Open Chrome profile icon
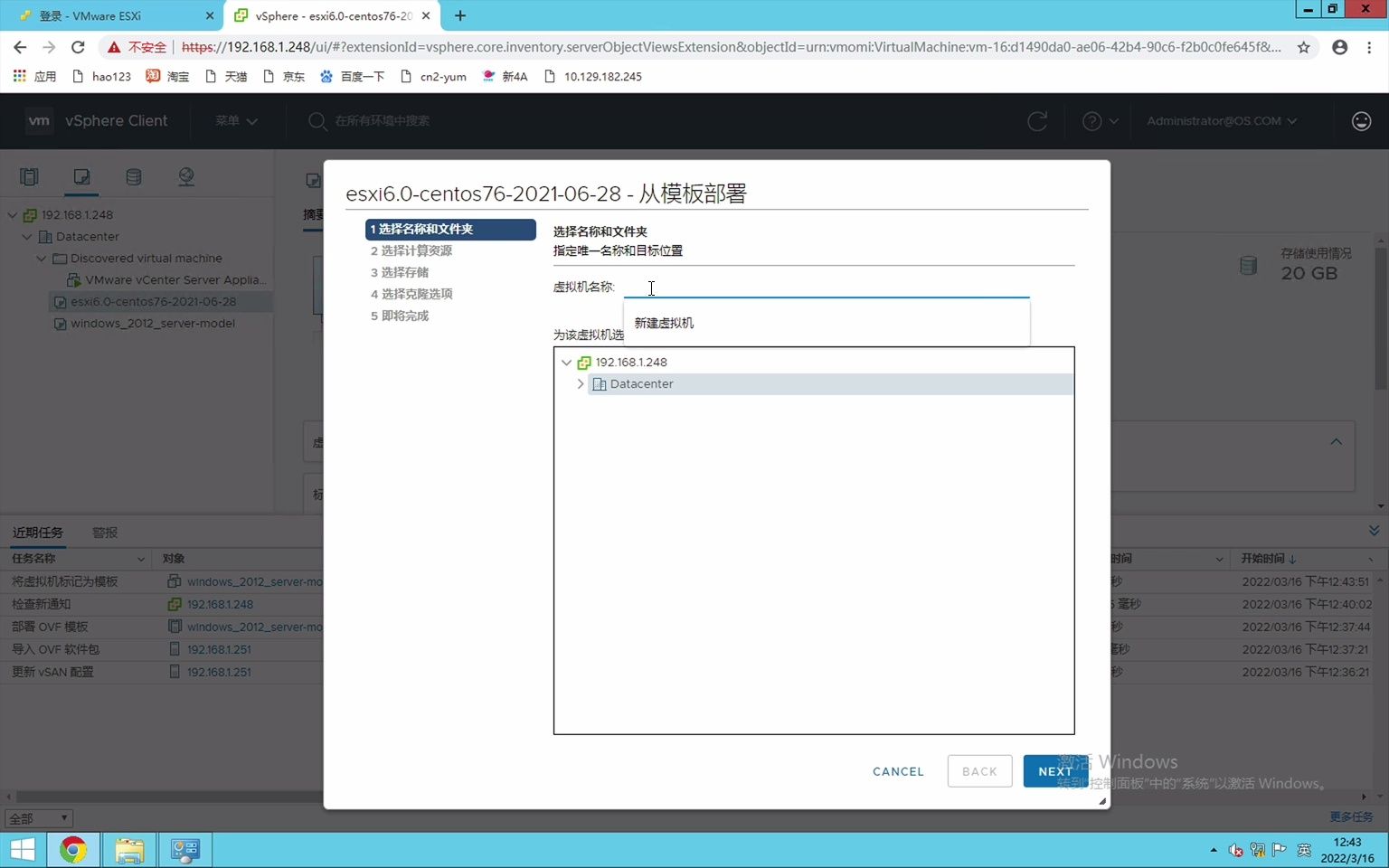 coord(1339,47)
